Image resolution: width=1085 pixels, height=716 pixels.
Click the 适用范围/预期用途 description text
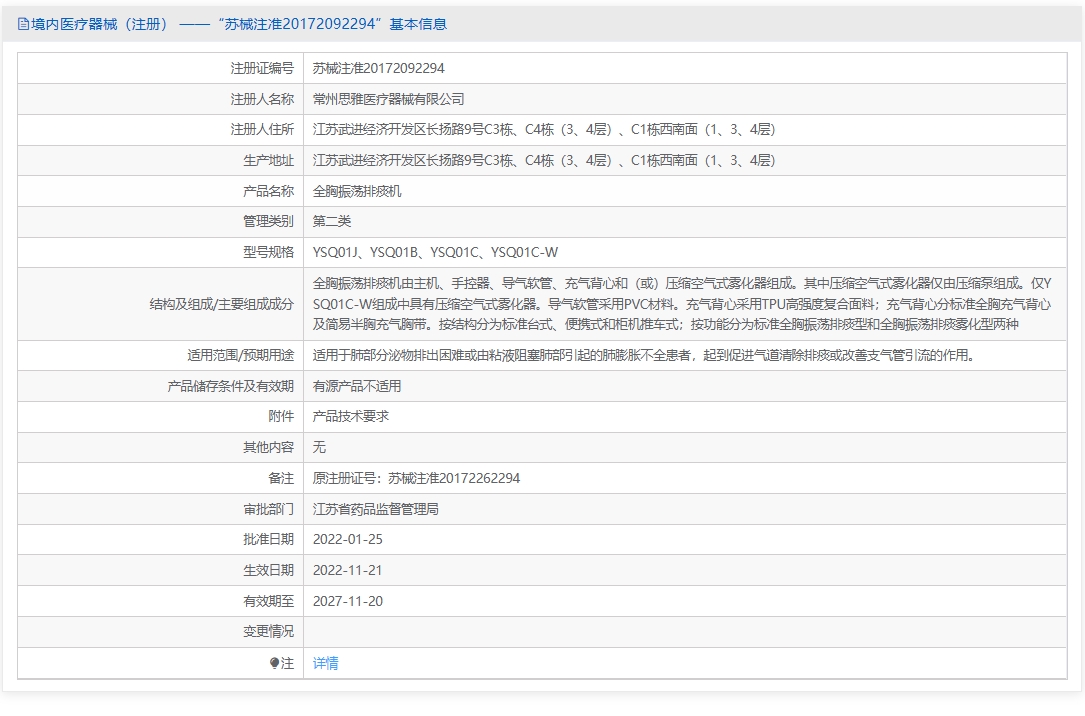[644, 356]
